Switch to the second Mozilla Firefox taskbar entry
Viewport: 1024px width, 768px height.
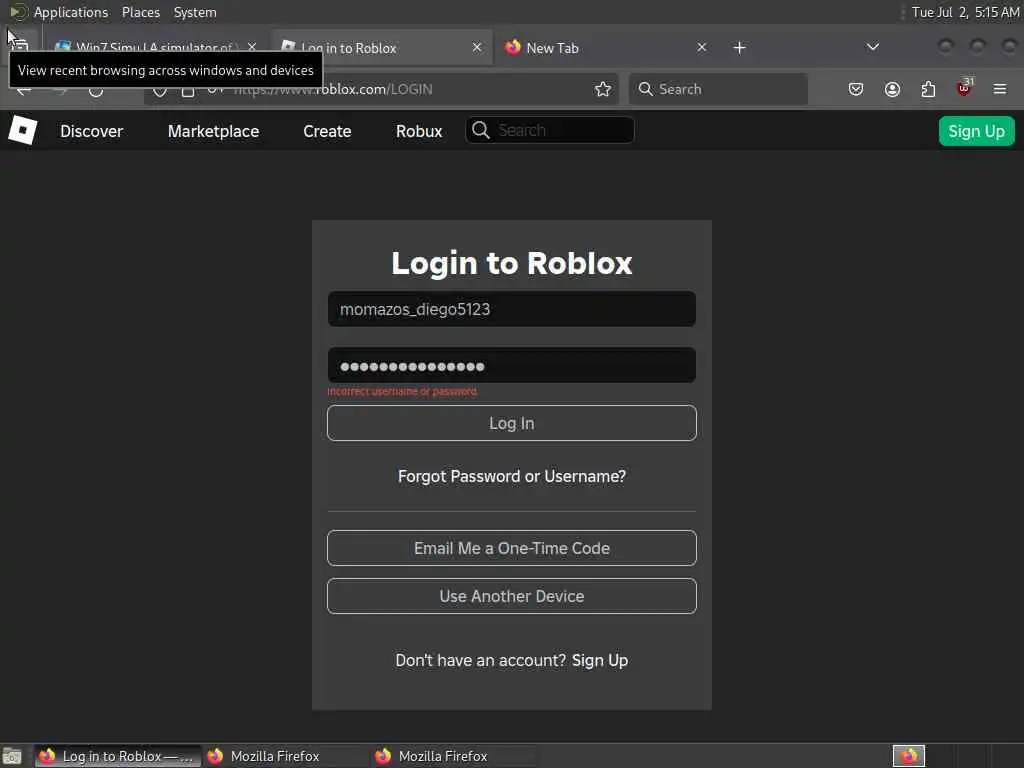pos(285,756)
